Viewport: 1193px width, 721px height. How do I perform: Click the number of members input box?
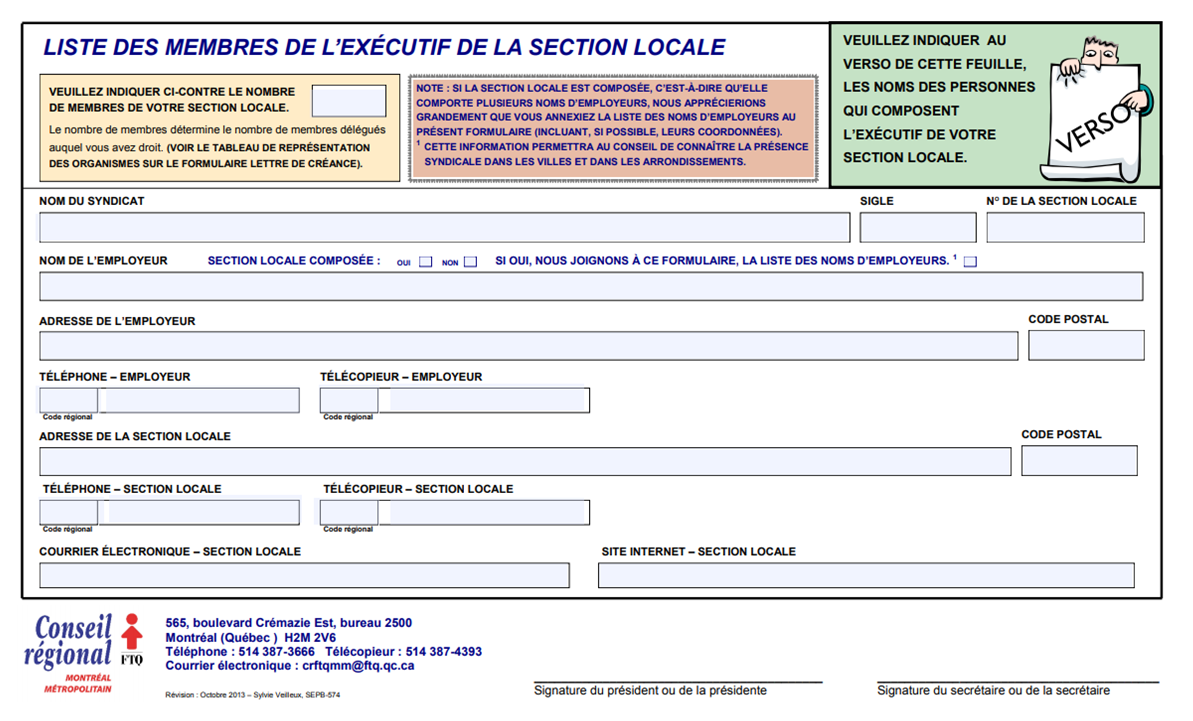pos(348,101)
